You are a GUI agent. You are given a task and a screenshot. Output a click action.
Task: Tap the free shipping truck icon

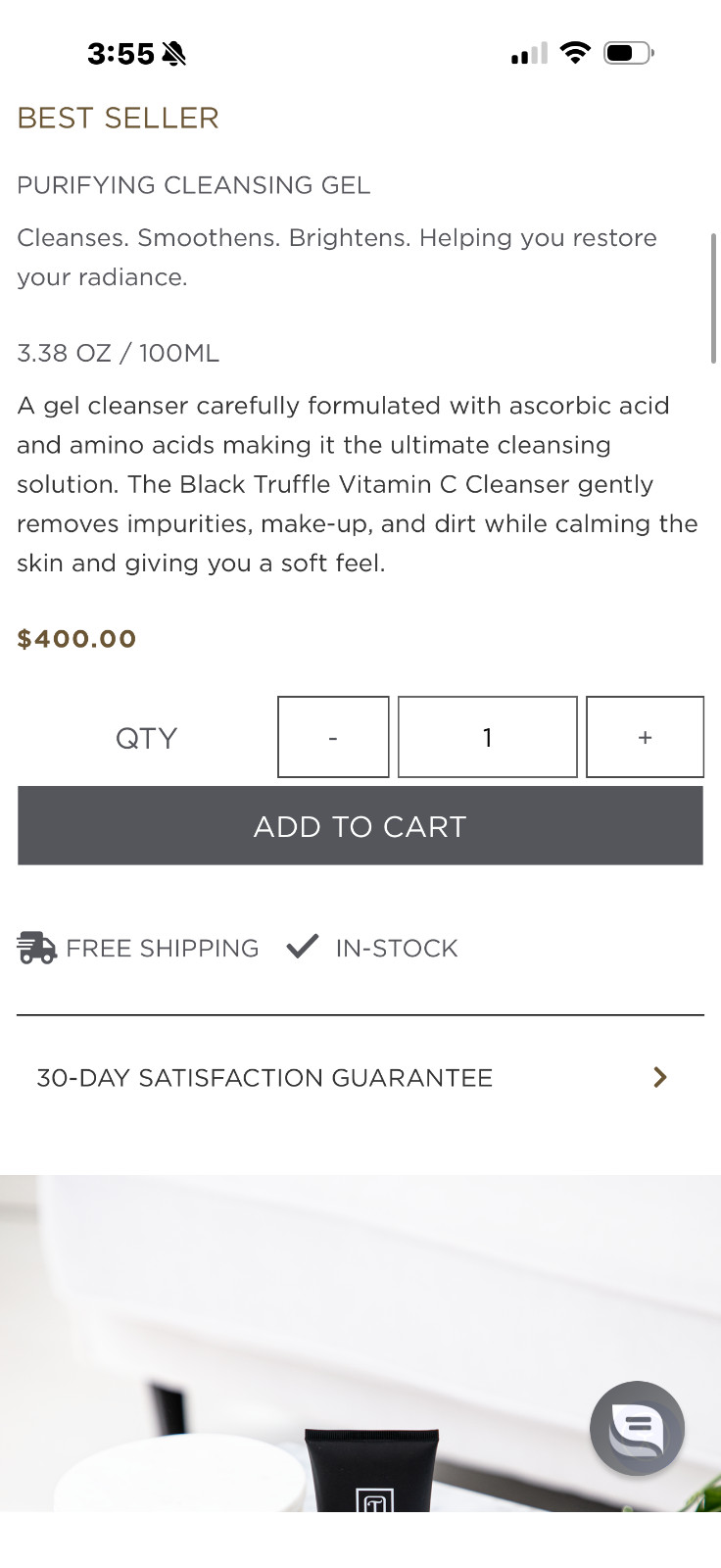click(37, 948)
